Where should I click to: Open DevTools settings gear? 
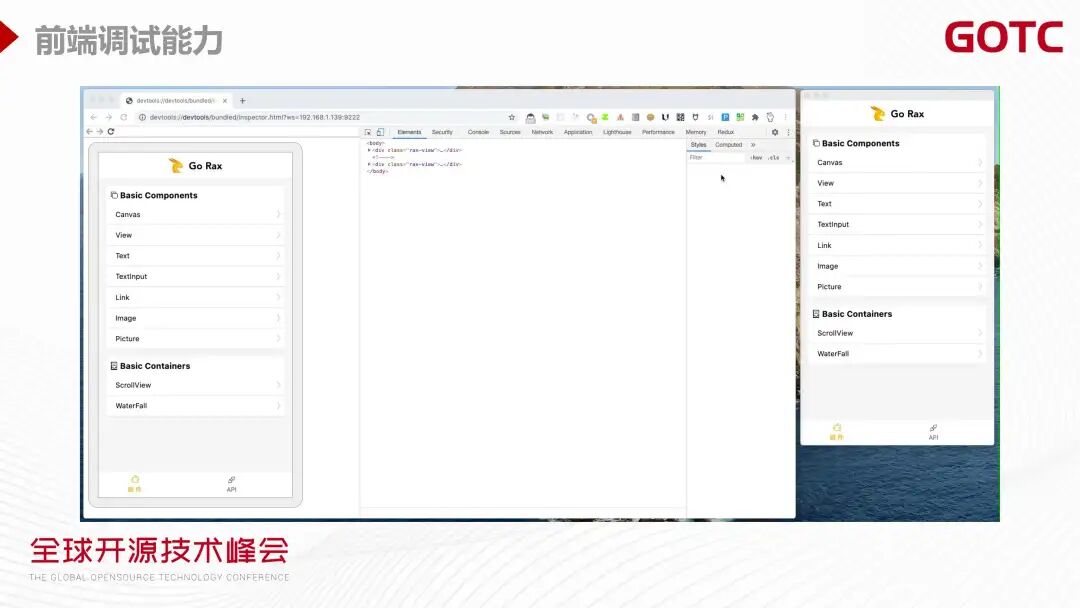tap(775, 132)
